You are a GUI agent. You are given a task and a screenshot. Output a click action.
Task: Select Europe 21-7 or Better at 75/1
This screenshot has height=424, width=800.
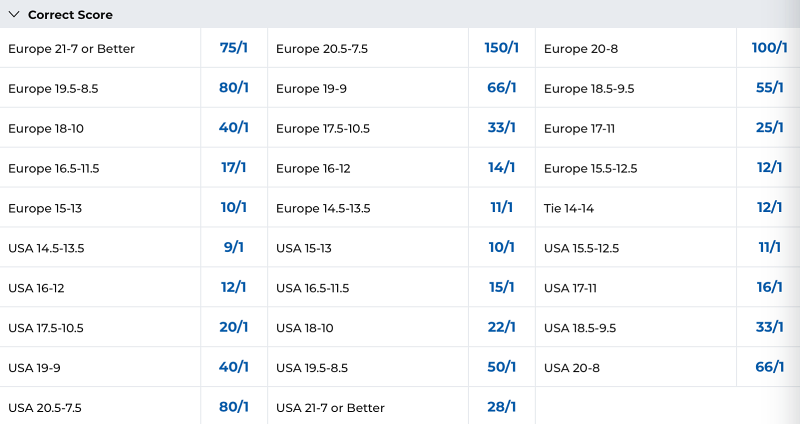click(234, 48)
